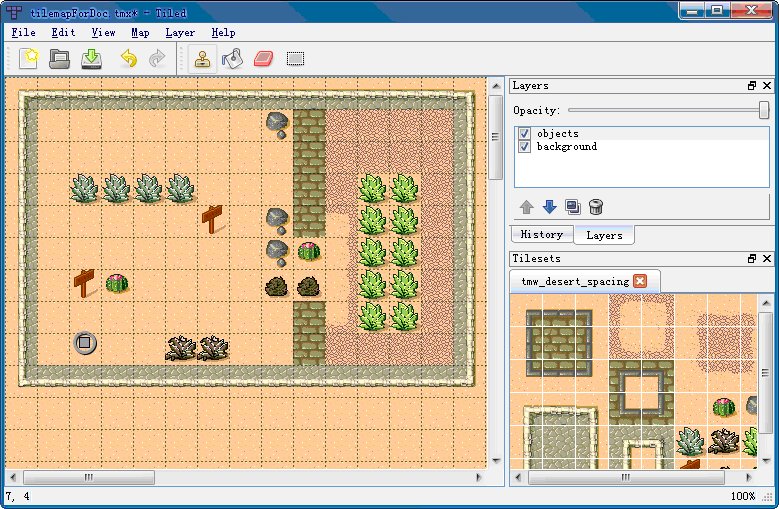Pick the cactus tile in tileset

tap(724, 408)
